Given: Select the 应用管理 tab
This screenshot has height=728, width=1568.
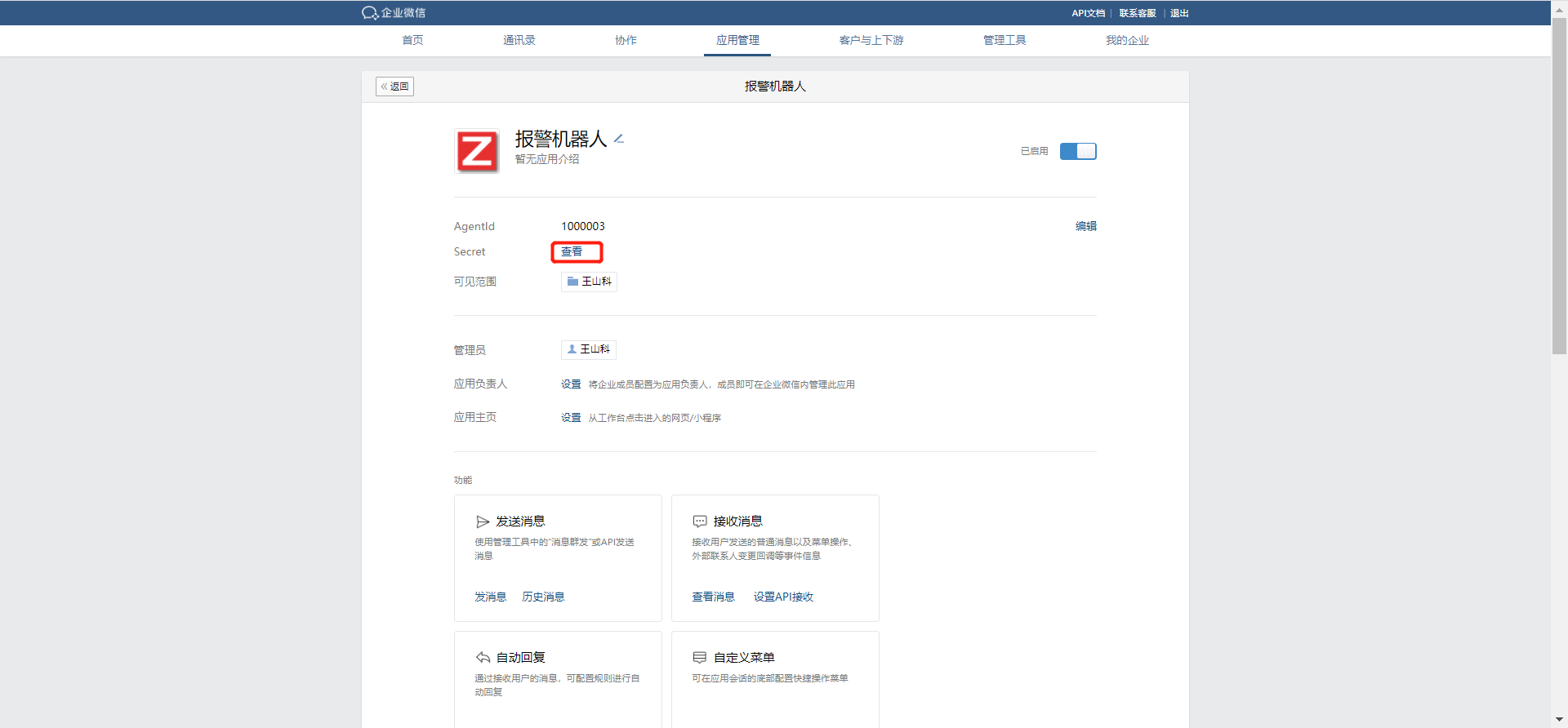Looking at the screenshot, I should pyautogui.click(x=737, y=40).
